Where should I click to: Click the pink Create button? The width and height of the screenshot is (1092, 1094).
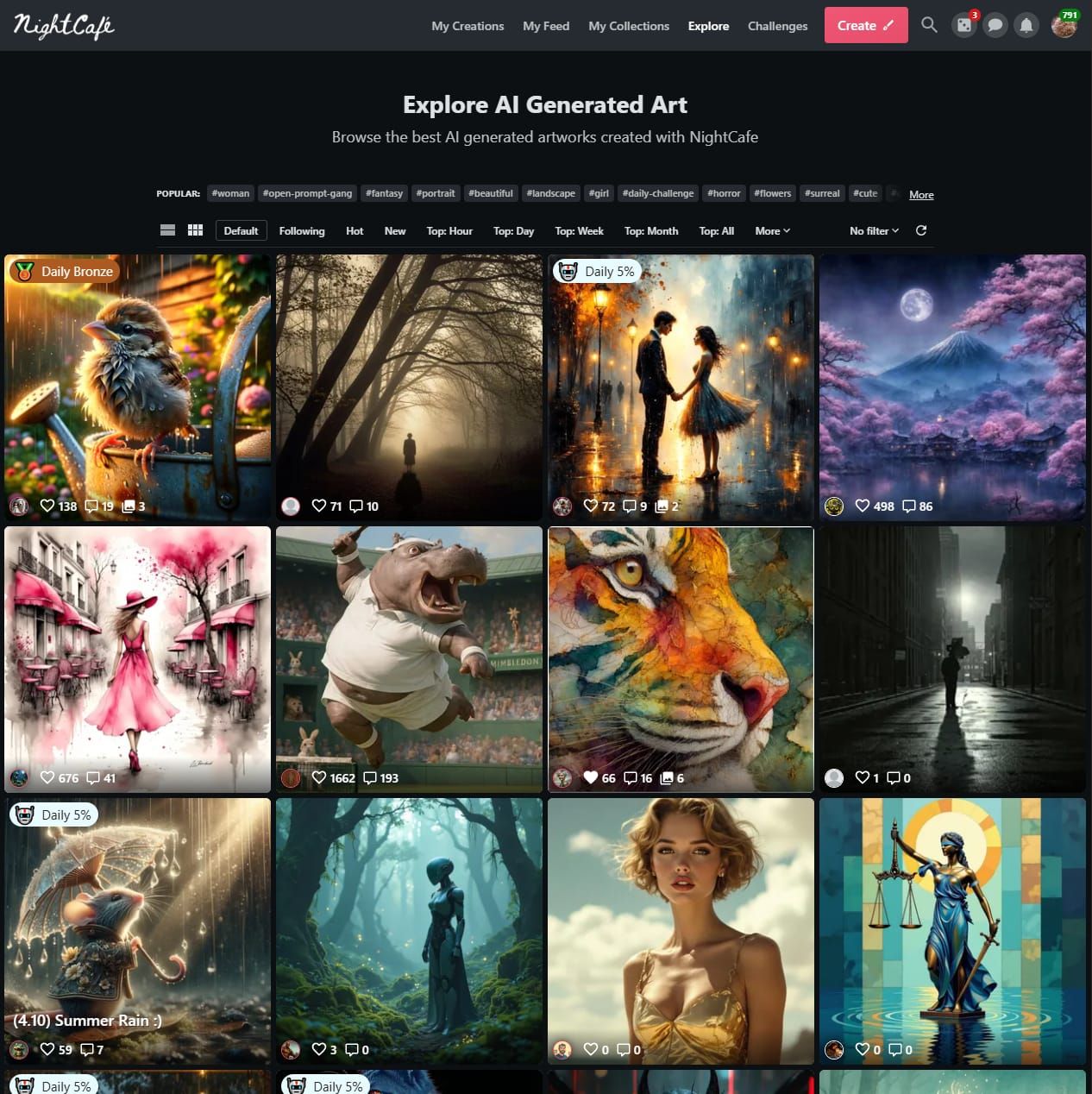click(x=865, y=25)
